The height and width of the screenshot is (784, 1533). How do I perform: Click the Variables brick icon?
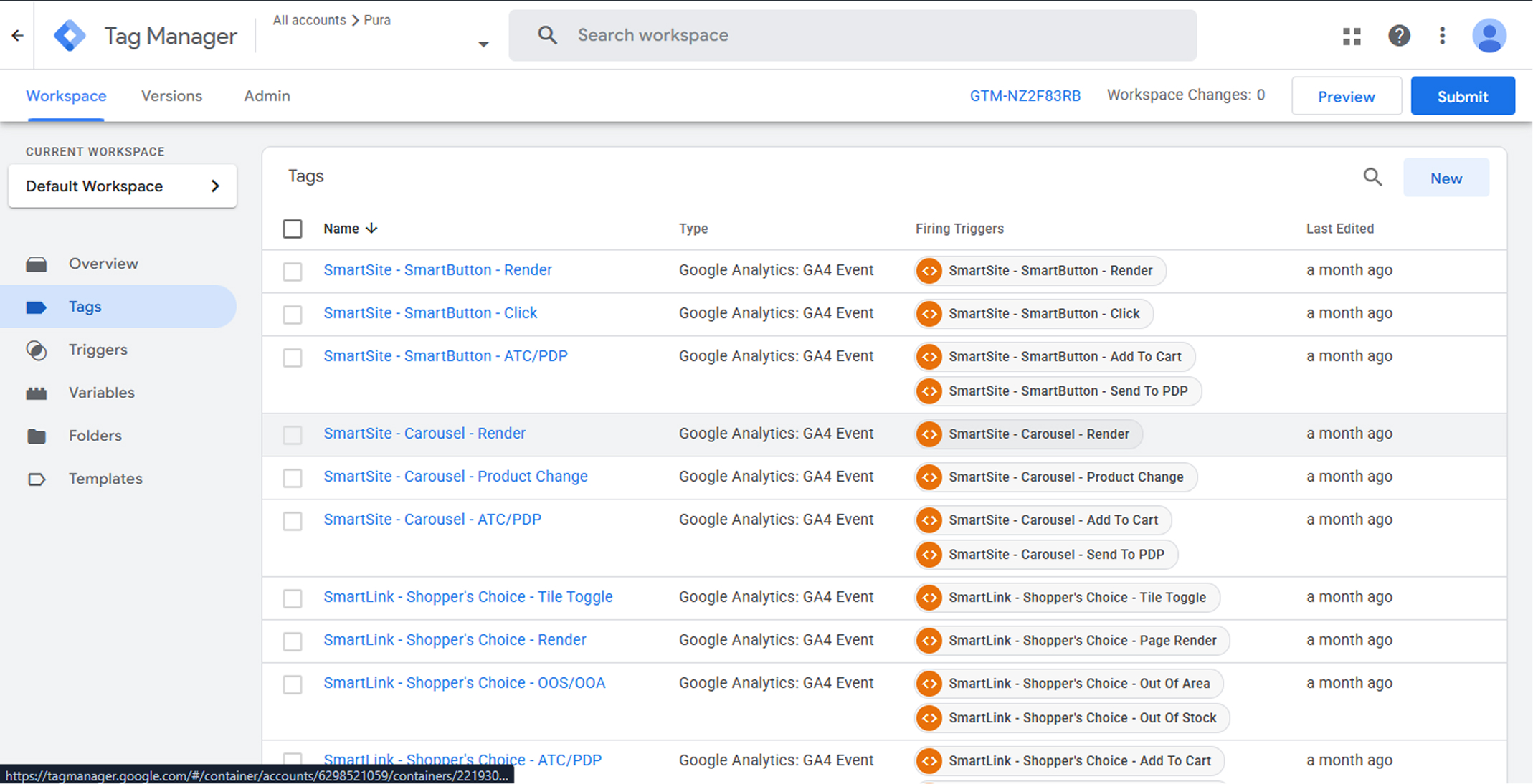[x=37, y=393]
